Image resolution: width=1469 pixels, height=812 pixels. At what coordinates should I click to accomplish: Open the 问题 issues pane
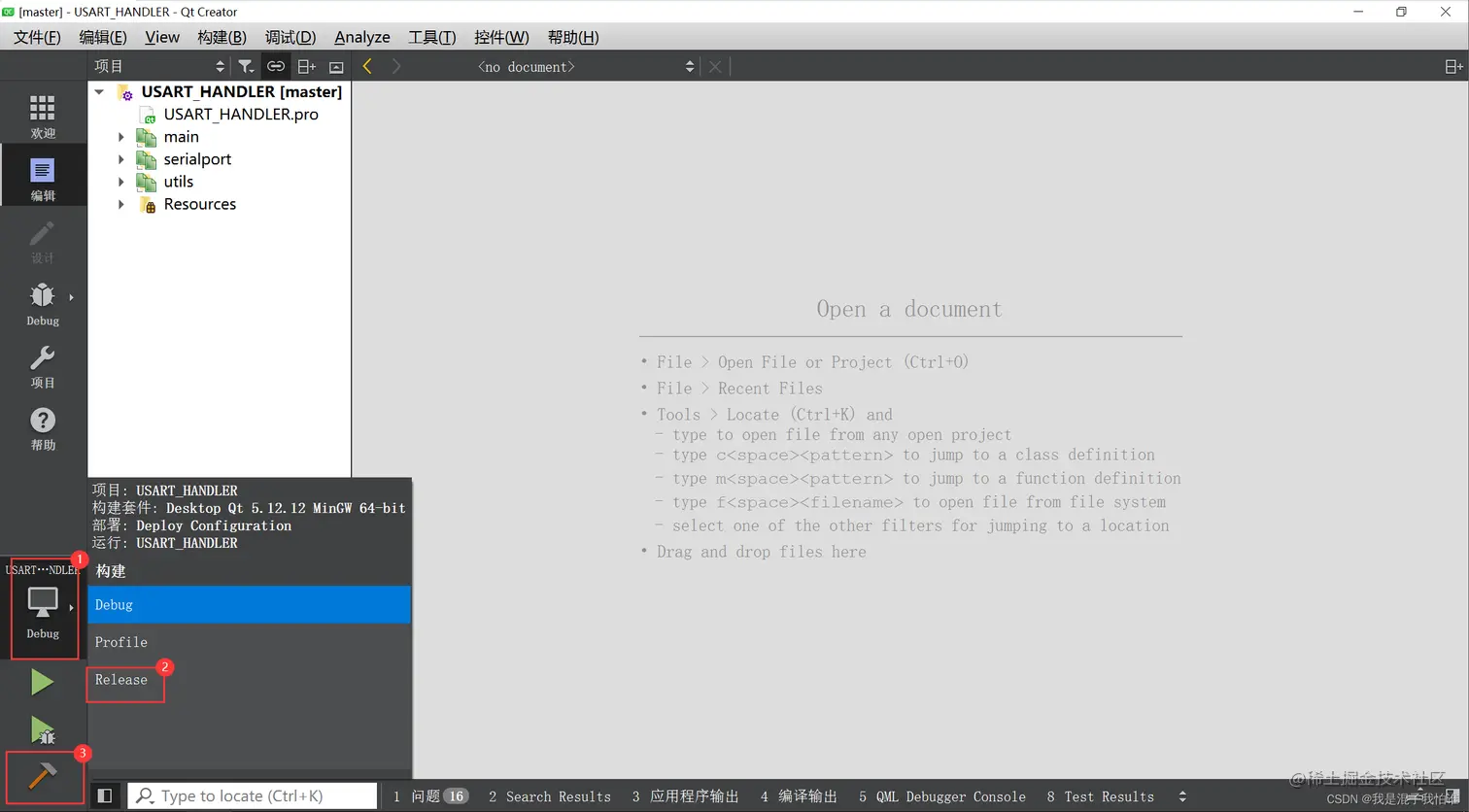[429, 796]
